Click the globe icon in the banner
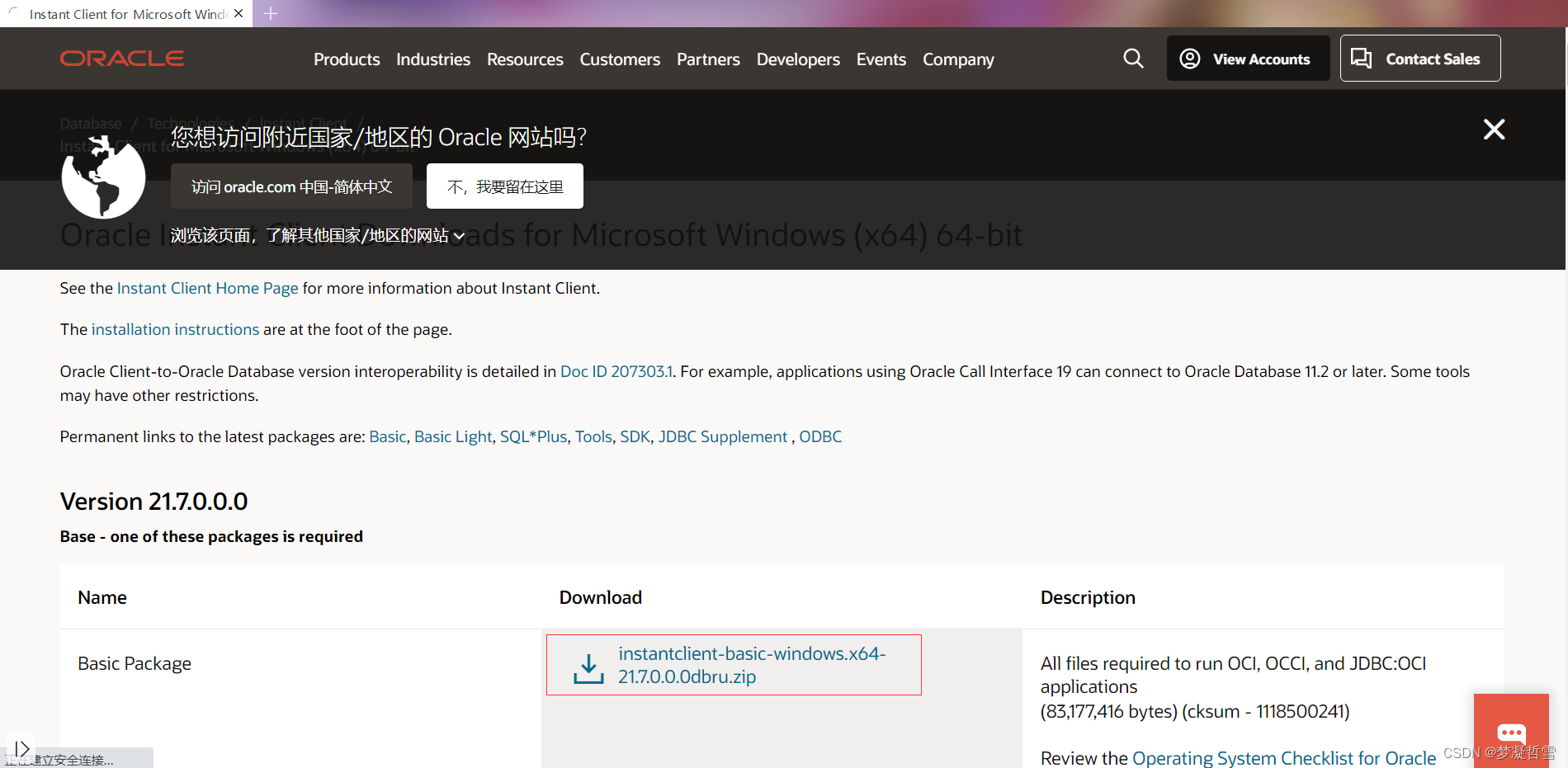The image size is (1568, 768). click(x=104, y=177)
